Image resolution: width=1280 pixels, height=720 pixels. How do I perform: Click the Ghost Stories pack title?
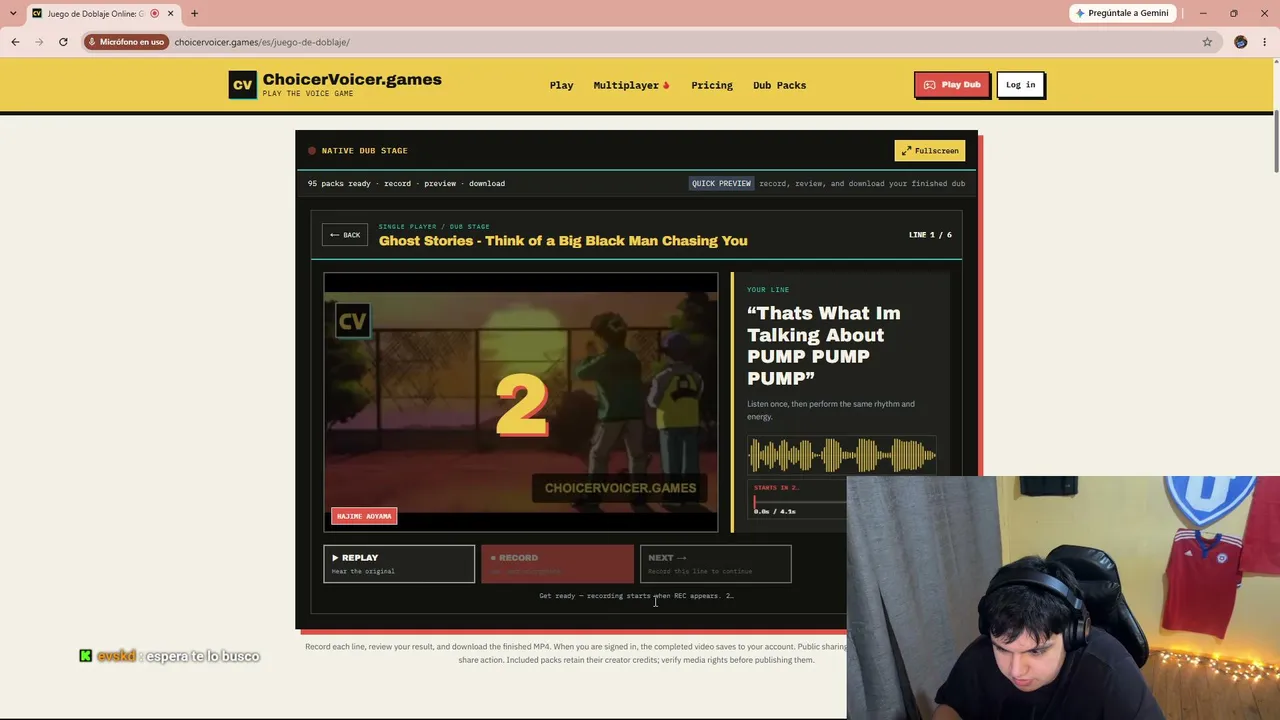(x=563, y=241)
